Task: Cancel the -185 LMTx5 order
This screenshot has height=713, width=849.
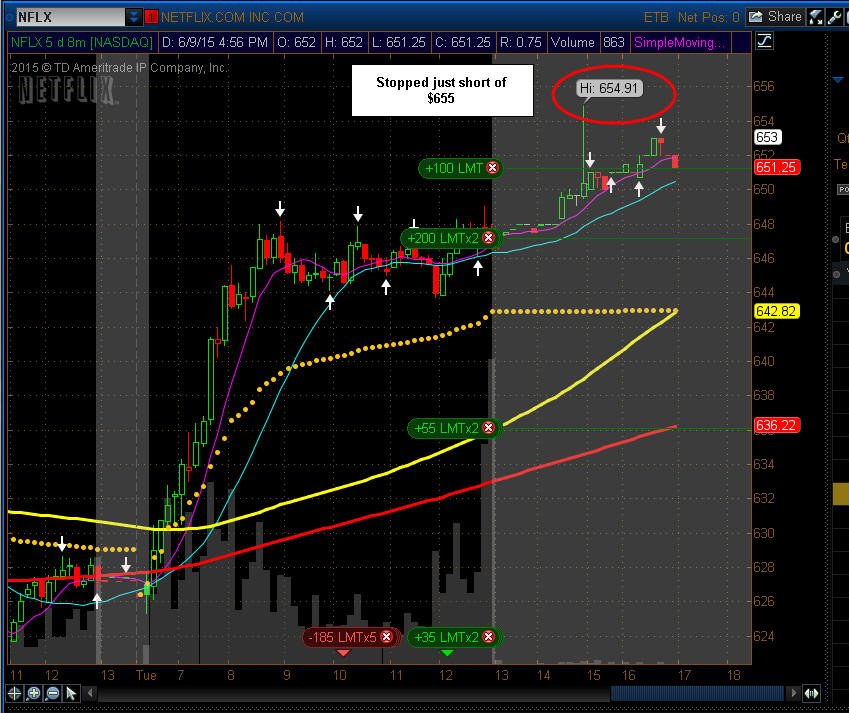Action: click(386, 637)
